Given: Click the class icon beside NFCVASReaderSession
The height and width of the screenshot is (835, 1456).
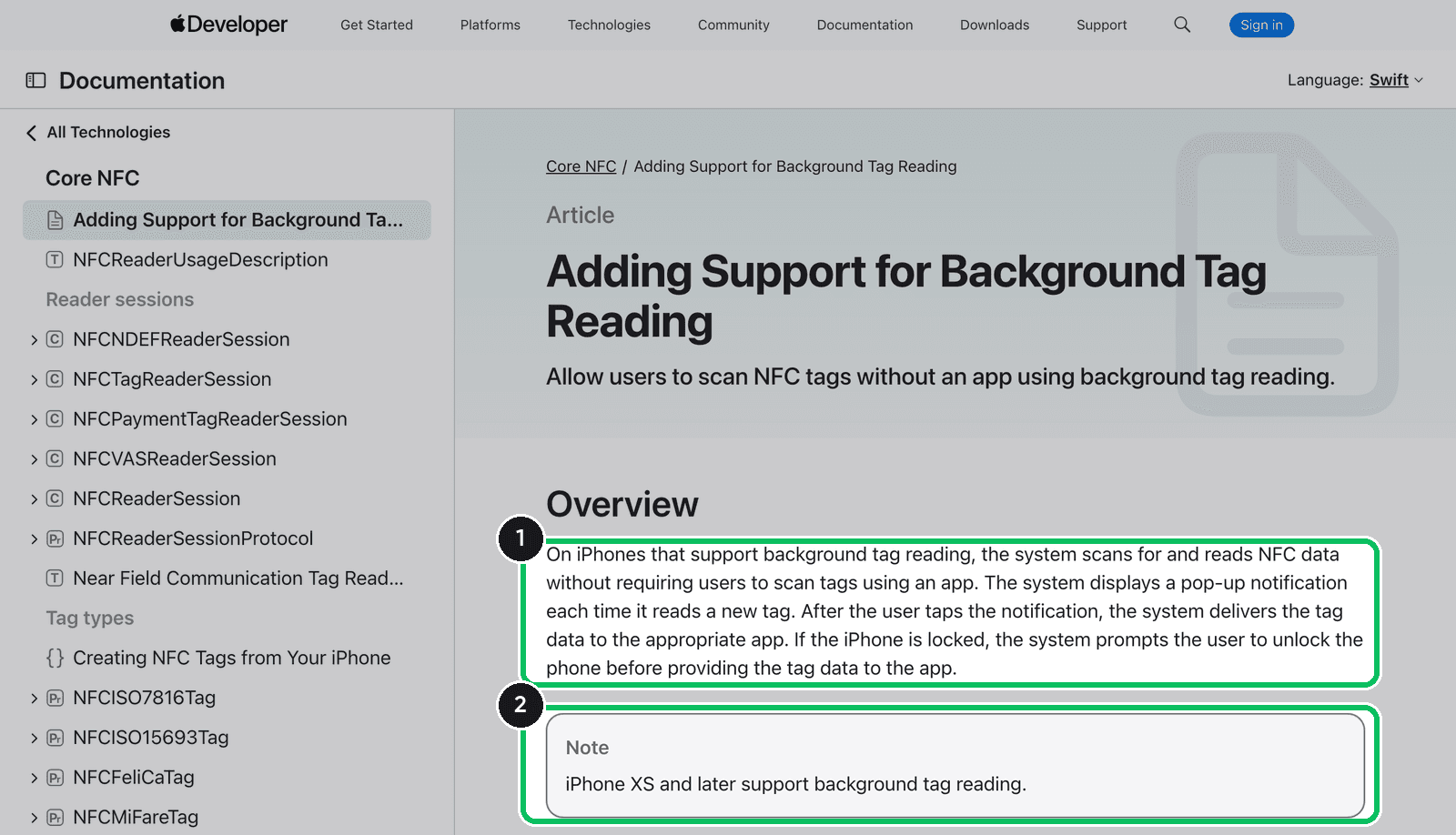Looking at the screenshot, I should point(55,459).
